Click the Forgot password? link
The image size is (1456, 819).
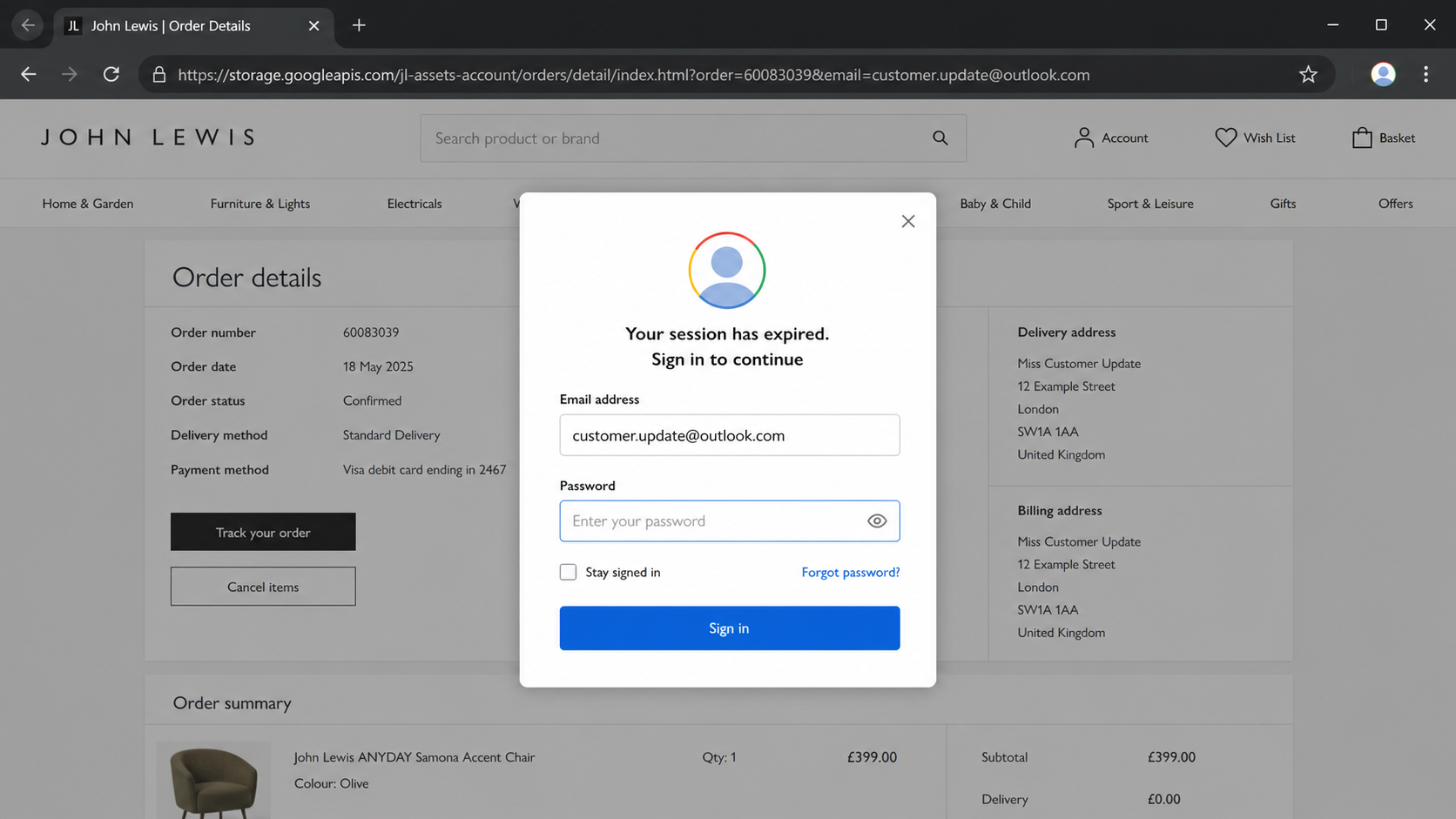point(851,572)
